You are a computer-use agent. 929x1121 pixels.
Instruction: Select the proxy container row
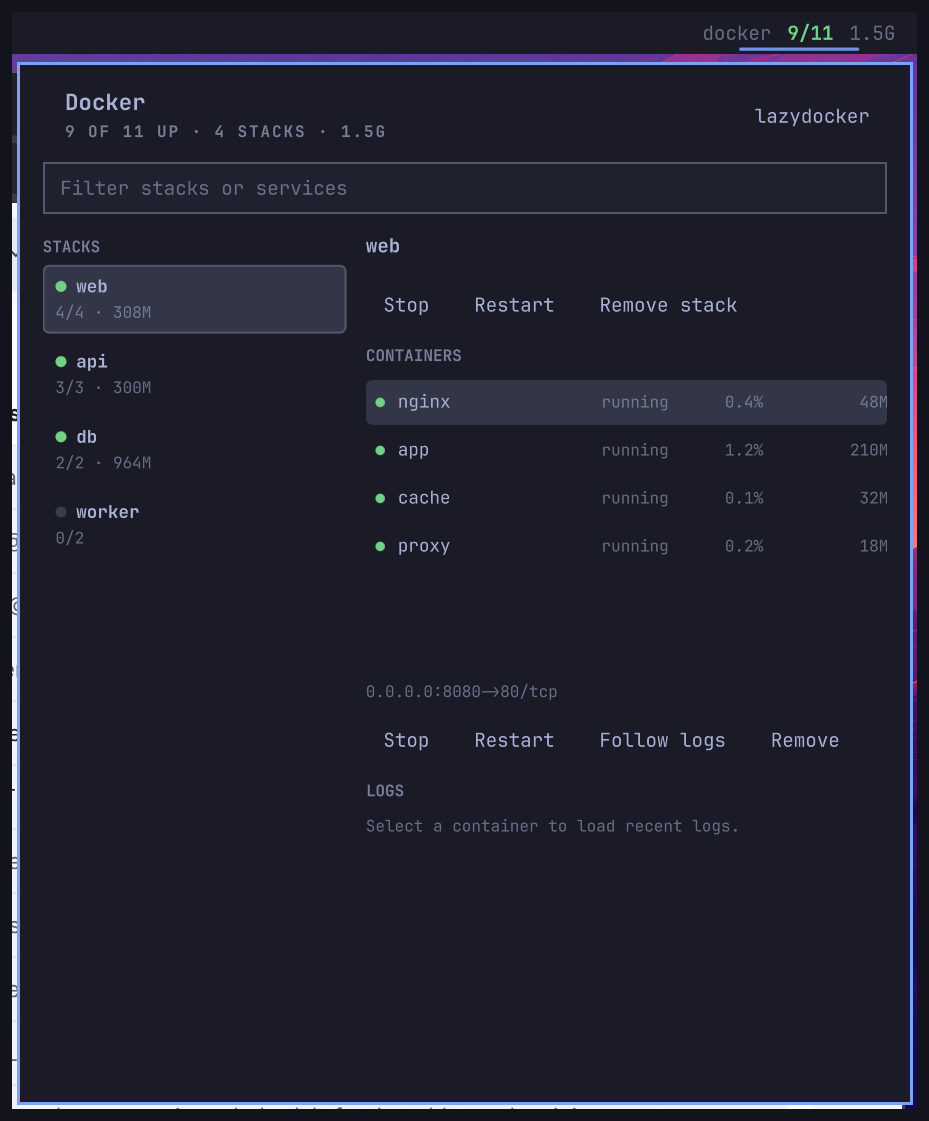(626, 546)
